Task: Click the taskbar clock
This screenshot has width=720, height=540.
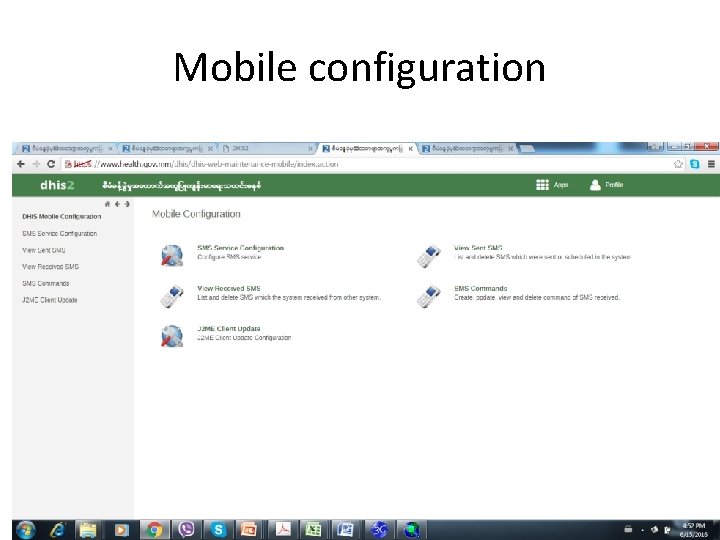Action: coord(693,530)
